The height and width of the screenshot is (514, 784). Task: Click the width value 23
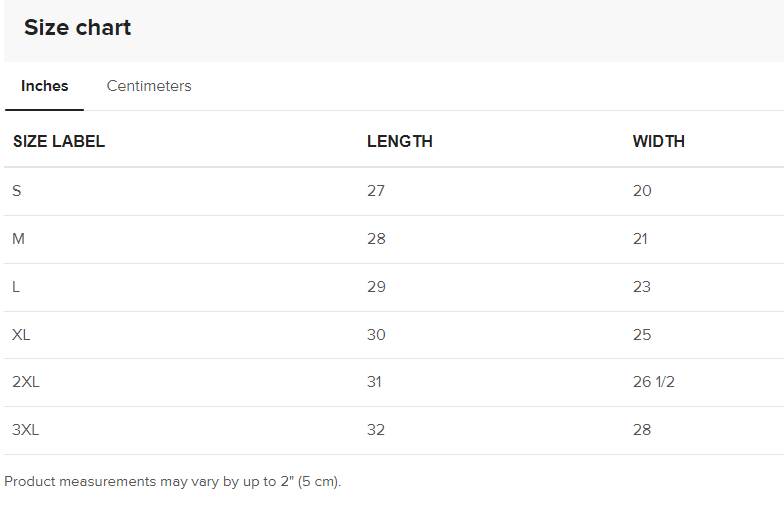click(x=642, y=286)
